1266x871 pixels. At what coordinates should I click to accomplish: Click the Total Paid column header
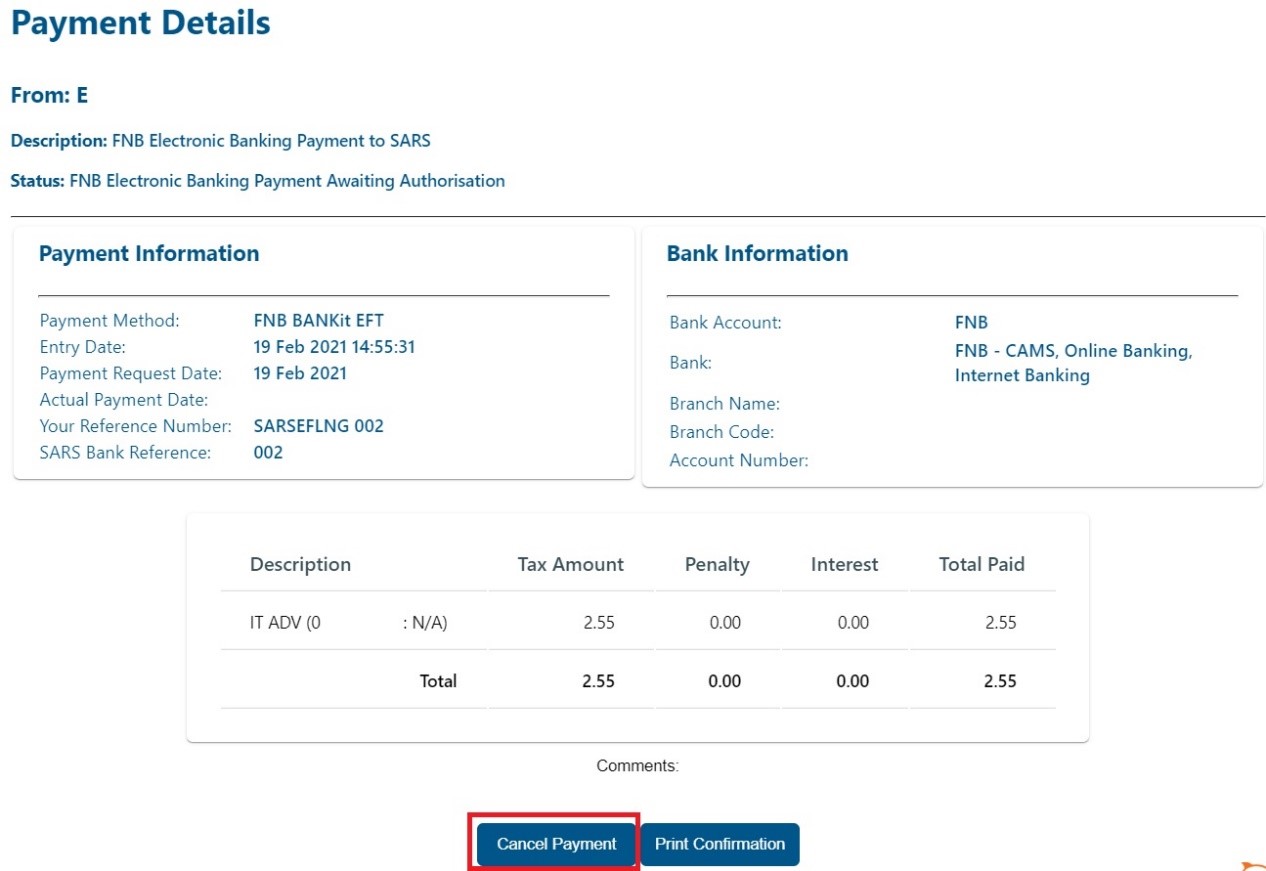[981, 564]
